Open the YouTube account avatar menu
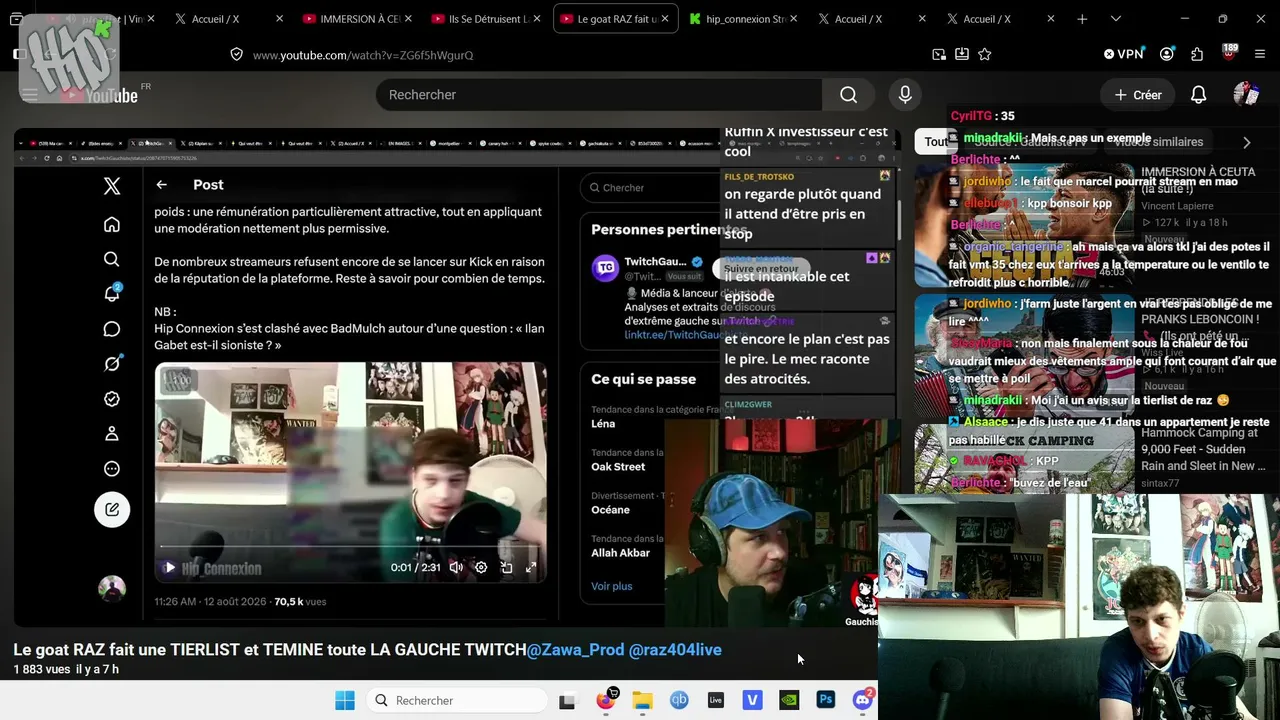This screenshot has width=1280, height=720. tap(1246, 95)
